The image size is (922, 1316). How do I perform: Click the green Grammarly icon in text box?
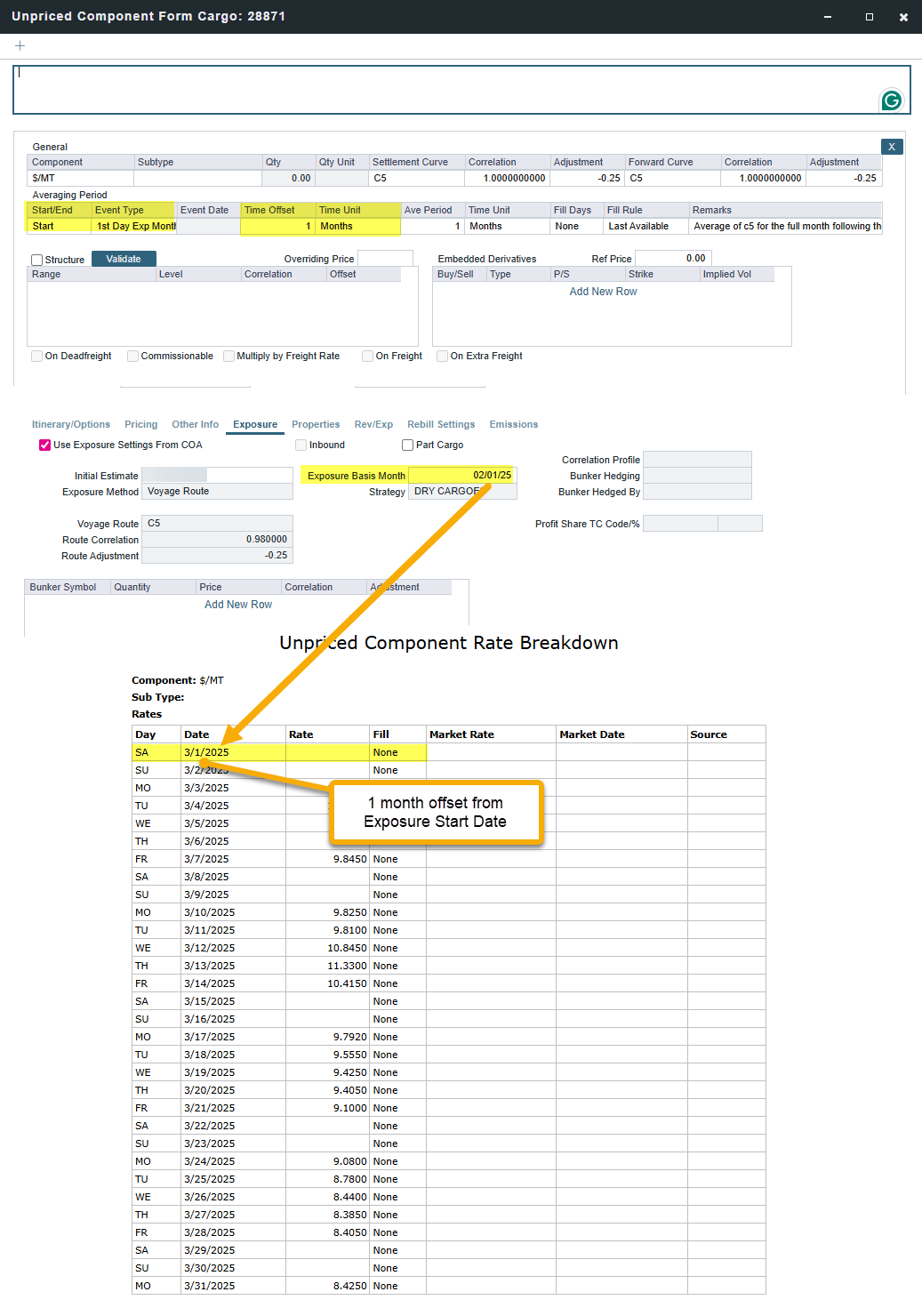(891, 100)
